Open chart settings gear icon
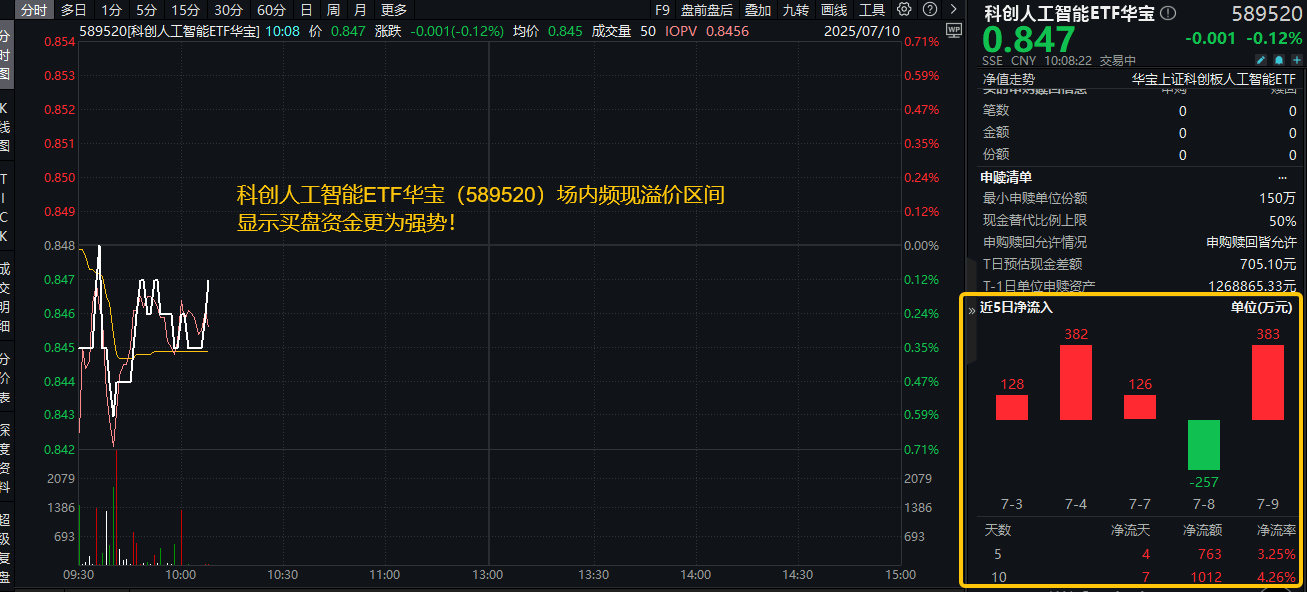This screenshot has height=592, width=1307. 904,10
